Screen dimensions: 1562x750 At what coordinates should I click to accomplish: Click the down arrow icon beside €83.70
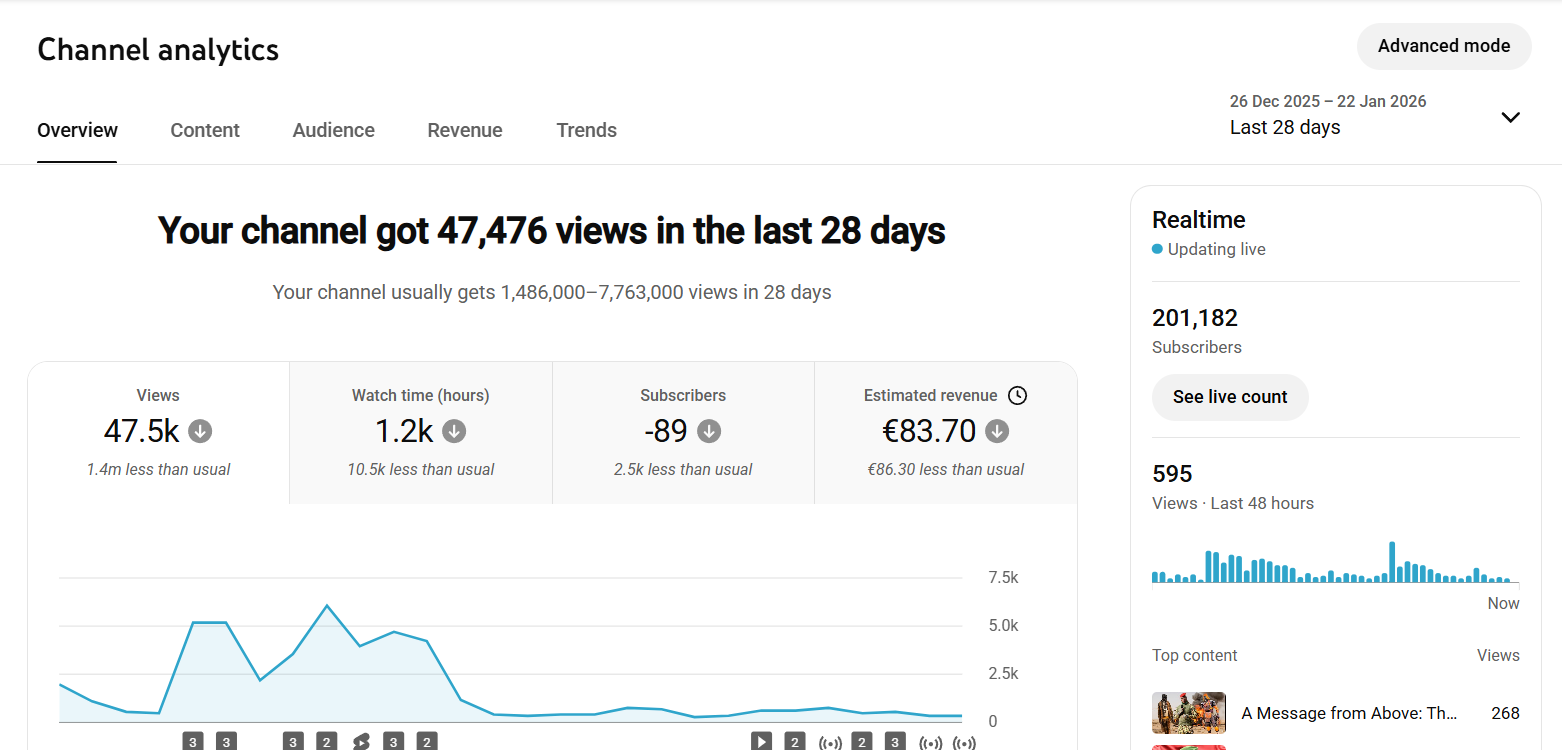(x=997, y=431)
